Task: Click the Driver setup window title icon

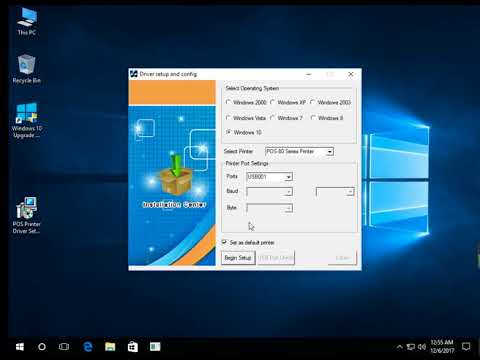Action: tap(134, 74)
